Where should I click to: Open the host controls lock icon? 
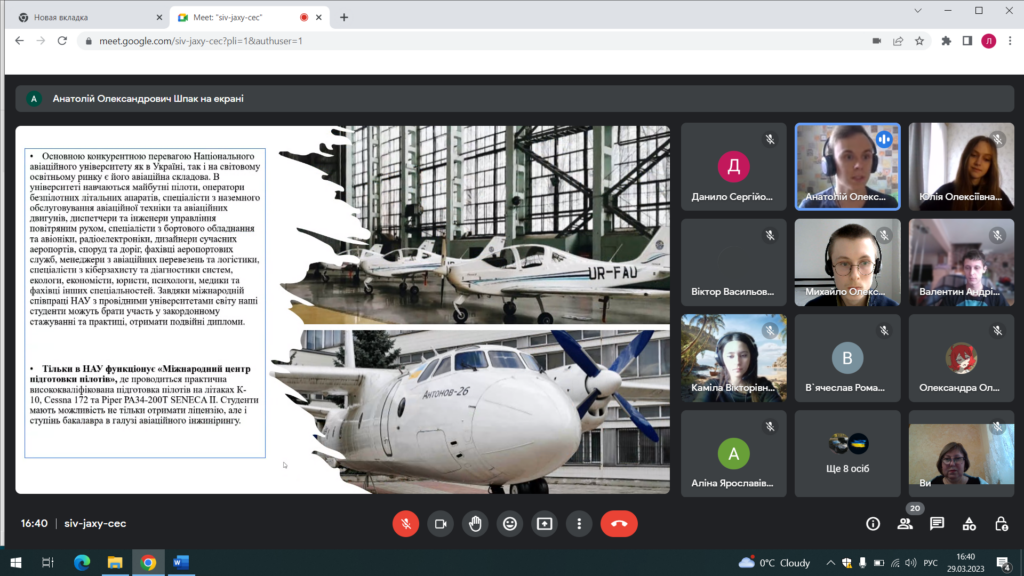coord(1001,523)
